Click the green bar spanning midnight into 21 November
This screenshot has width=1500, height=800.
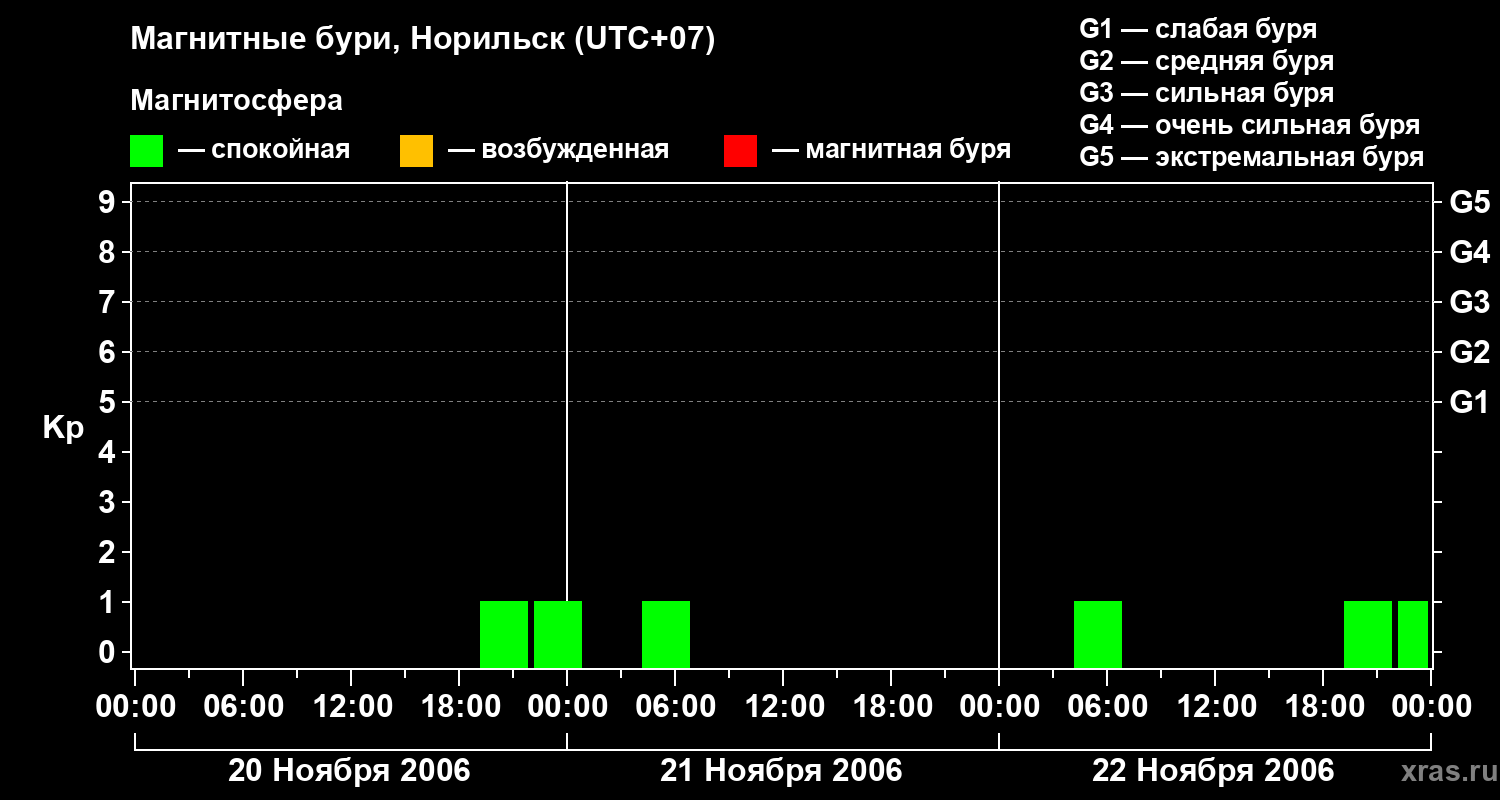[558, 634]
